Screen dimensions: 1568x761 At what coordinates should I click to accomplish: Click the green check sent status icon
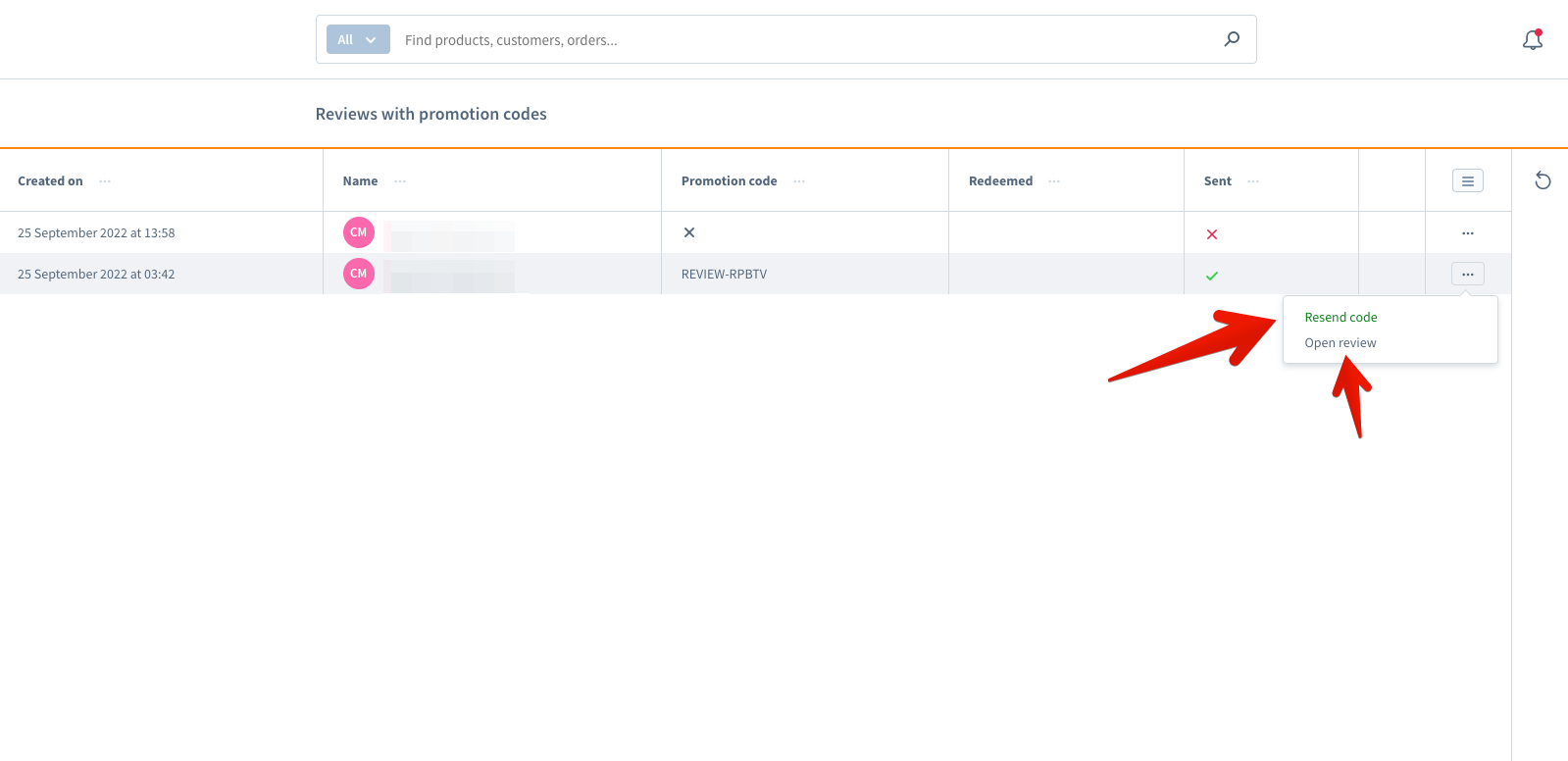coord(1212,276)
